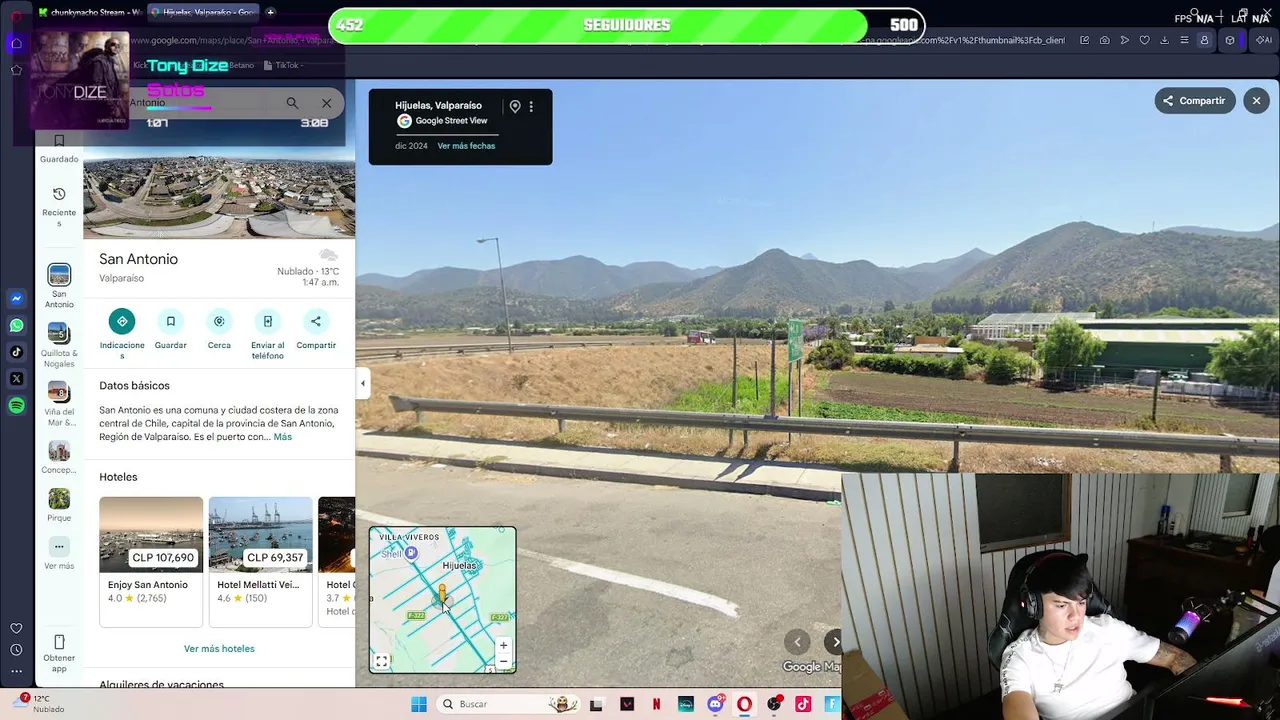Collapse the side panel with the arrow
This screenshot has height=720, width=1280.
tap(362, 383)
